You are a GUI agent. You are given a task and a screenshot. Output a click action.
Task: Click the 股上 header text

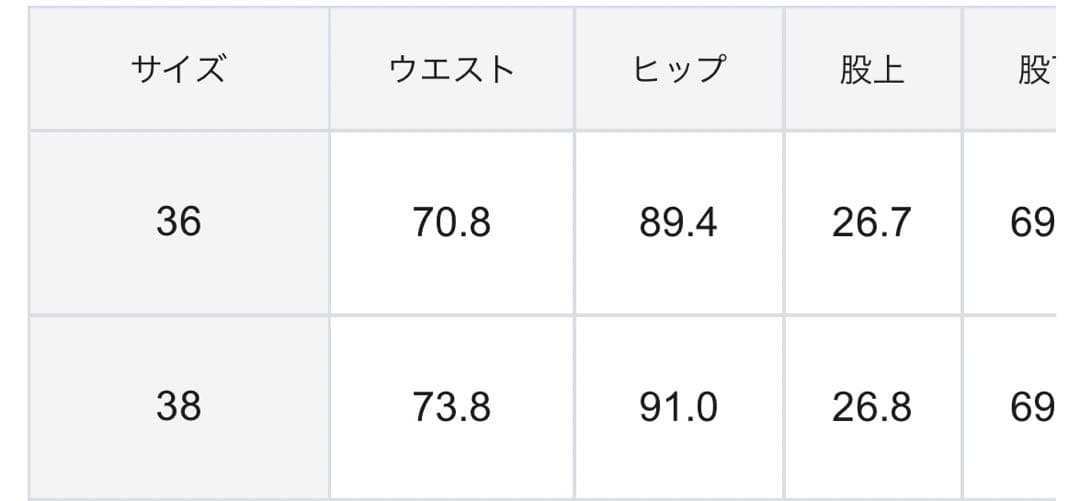pos(872,70)
